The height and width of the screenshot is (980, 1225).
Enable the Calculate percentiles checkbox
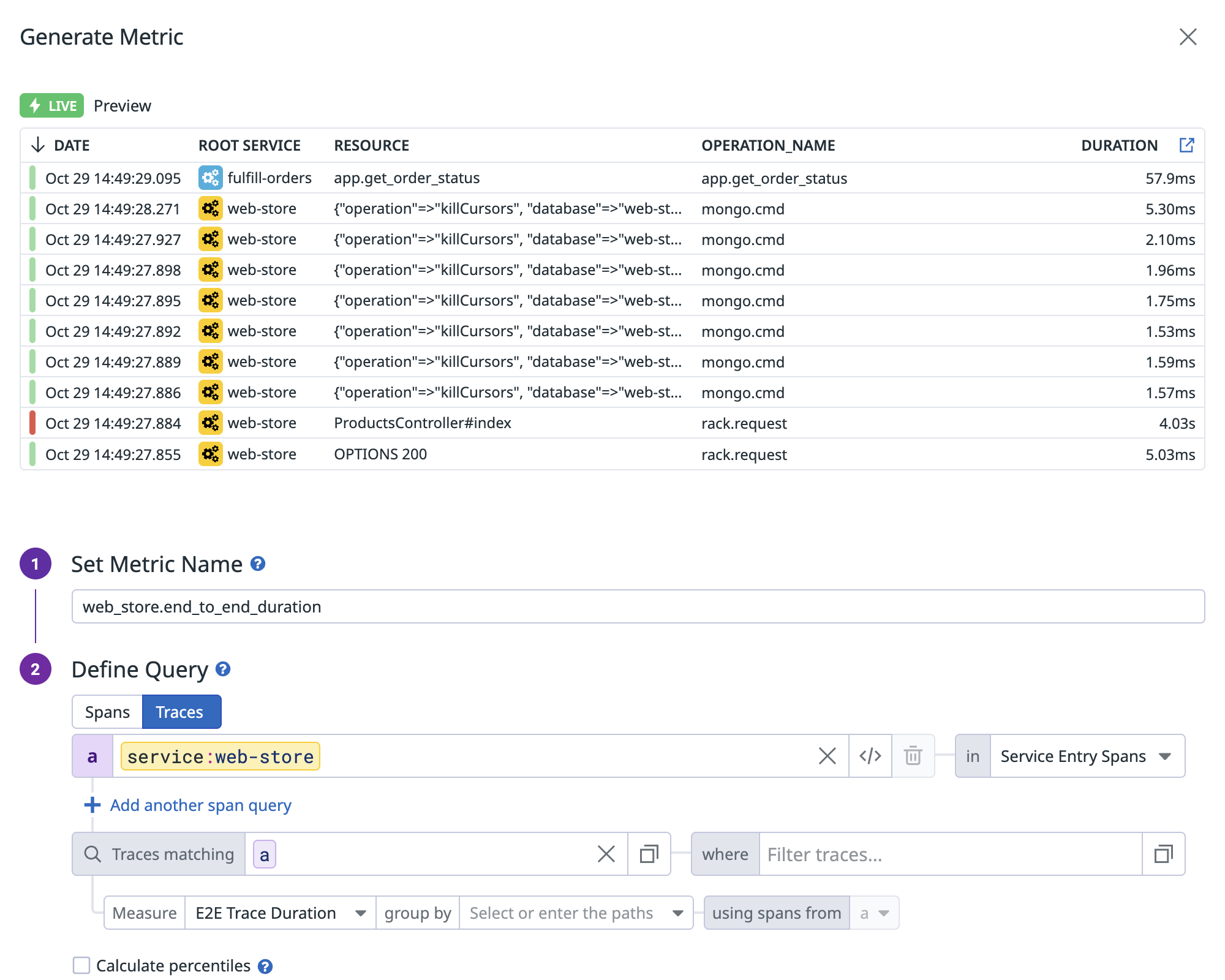click(x=81, y=965)
